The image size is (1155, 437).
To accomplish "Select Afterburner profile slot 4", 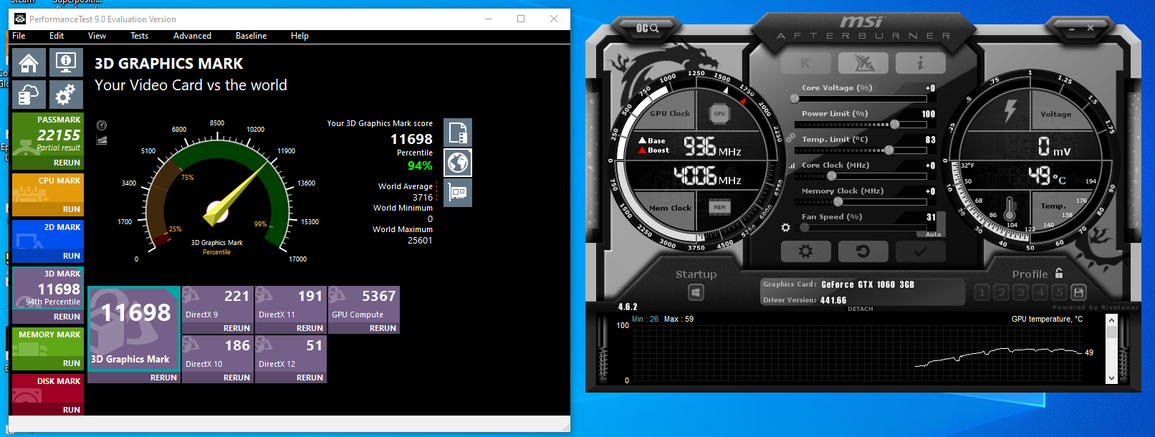I will point(1039,293).
